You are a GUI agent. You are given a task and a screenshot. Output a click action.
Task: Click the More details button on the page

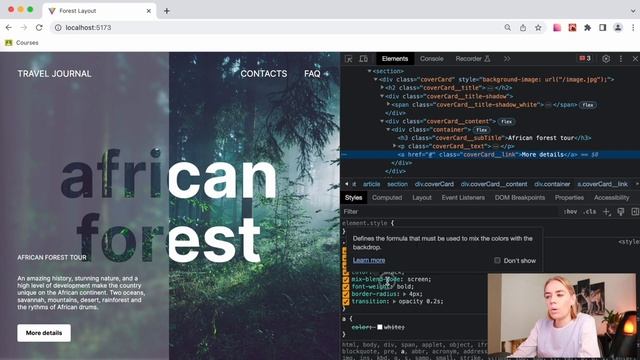(44, 333)
